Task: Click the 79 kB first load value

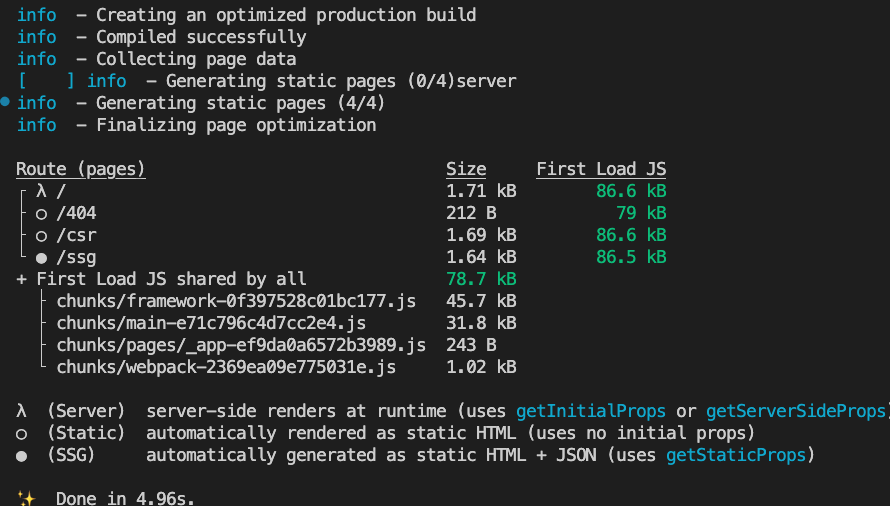Action: (x=641, y=214)
